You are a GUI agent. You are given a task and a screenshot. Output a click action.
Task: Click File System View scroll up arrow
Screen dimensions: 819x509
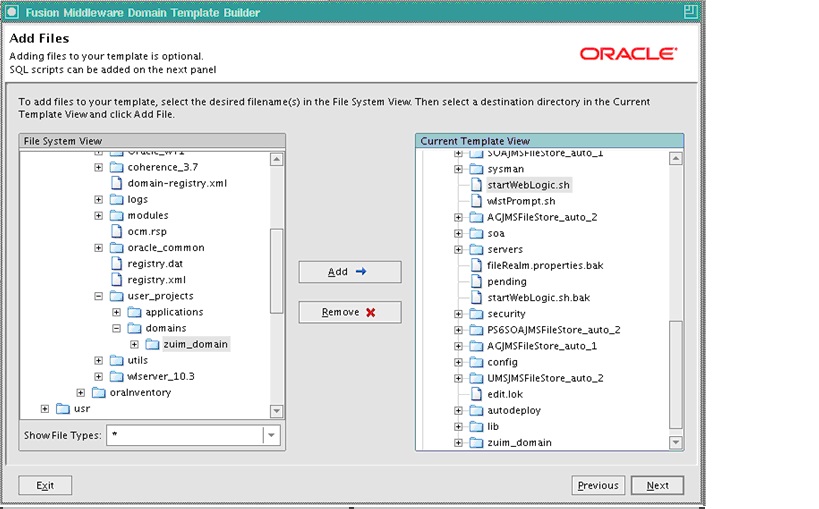(x=277, y=159)
